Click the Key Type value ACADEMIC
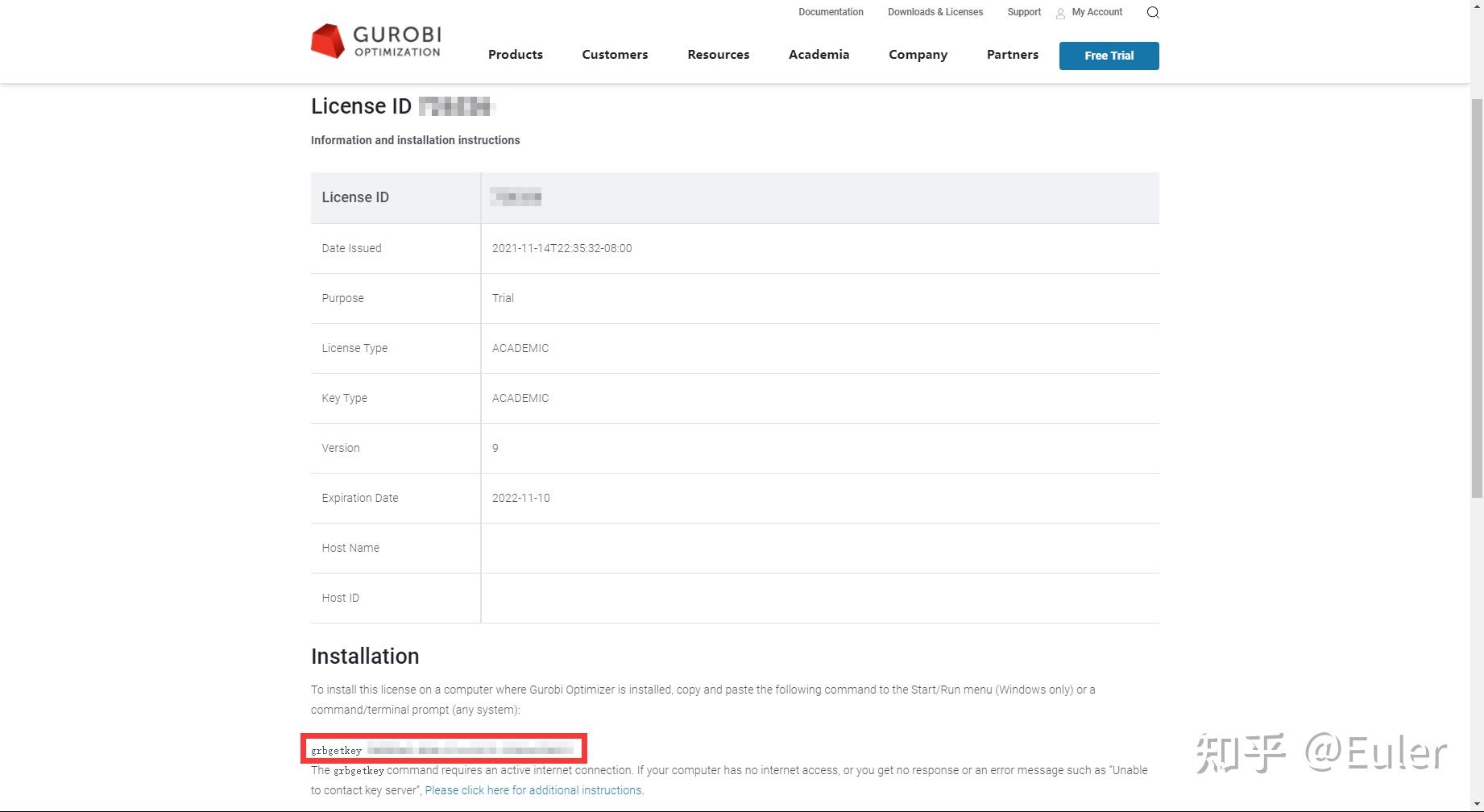 pyautogui.click(x=520, y=398)
